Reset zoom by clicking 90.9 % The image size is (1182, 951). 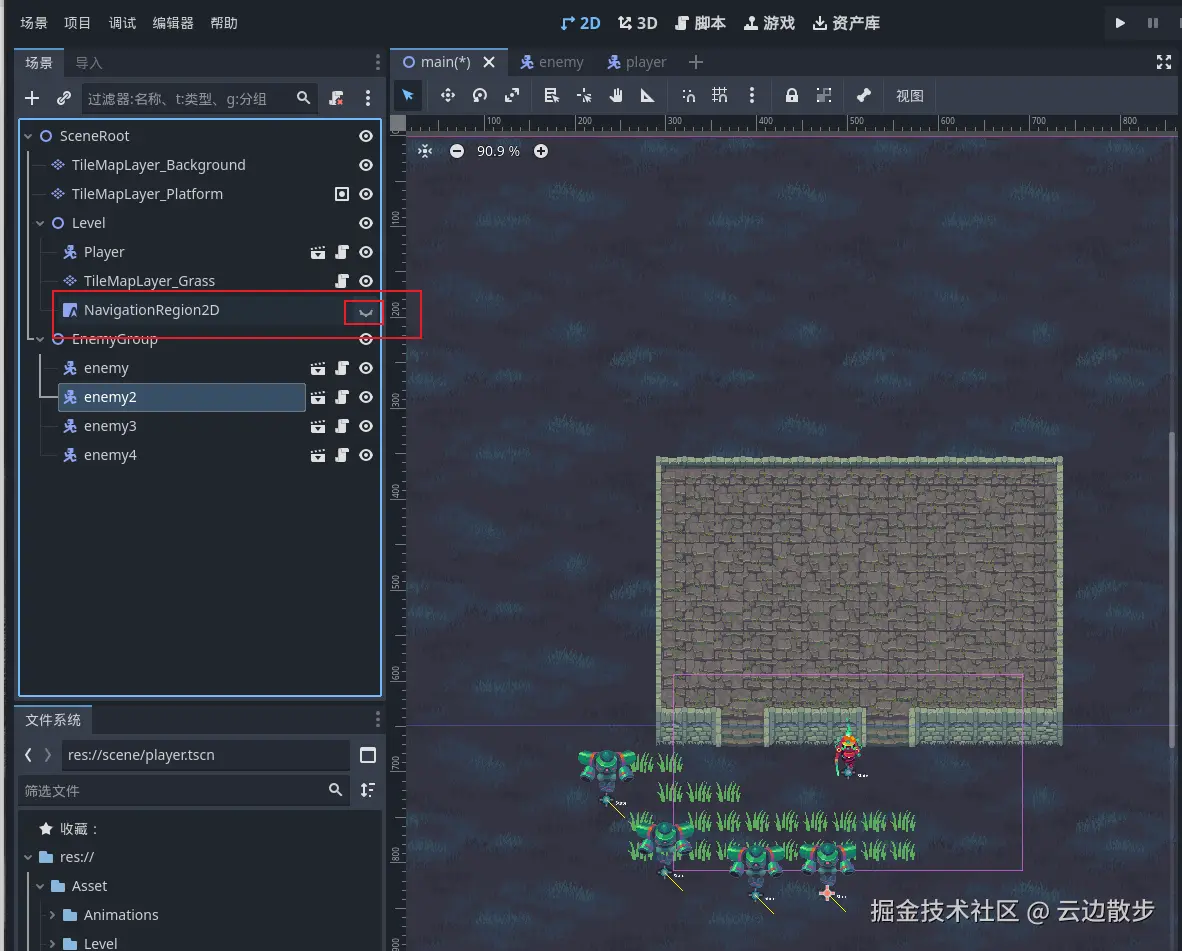(x=498, y=151)
